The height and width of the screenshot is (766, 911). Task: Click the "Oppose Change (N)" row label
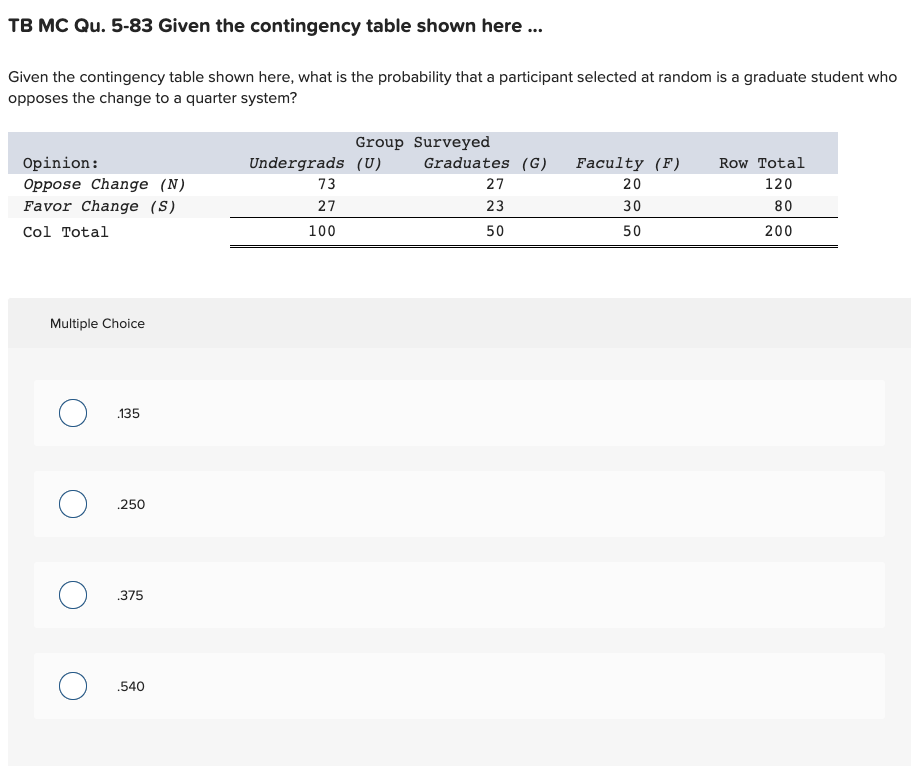click(x=105, y=185)
